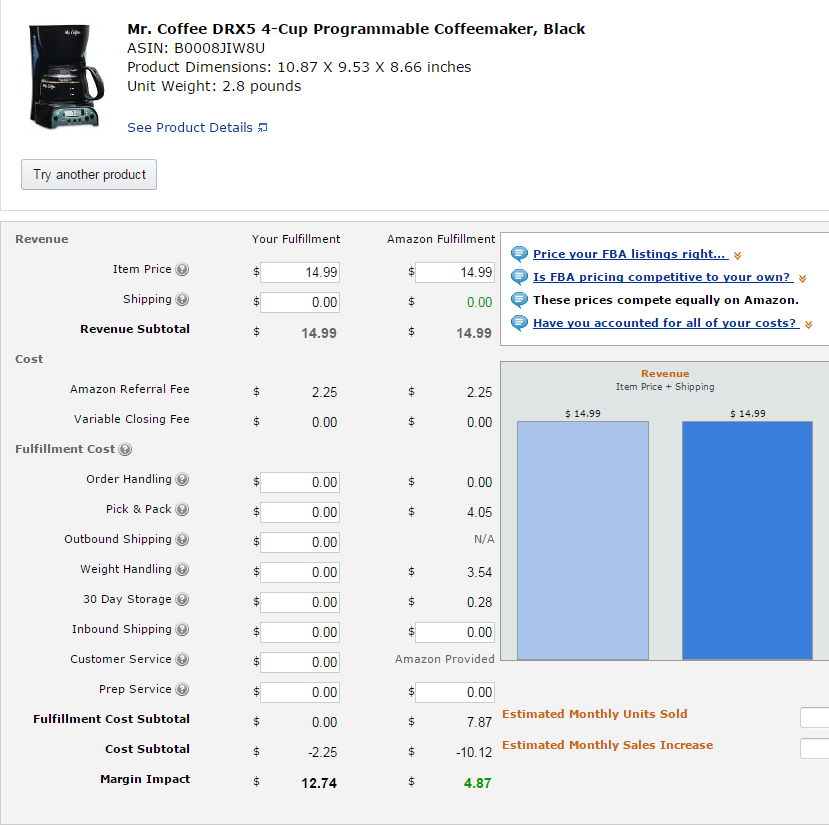Focus Amazon Fulfillment Inbound Shipping field
The width and height of the screenshot is (829, 825).
pos(455,632)
